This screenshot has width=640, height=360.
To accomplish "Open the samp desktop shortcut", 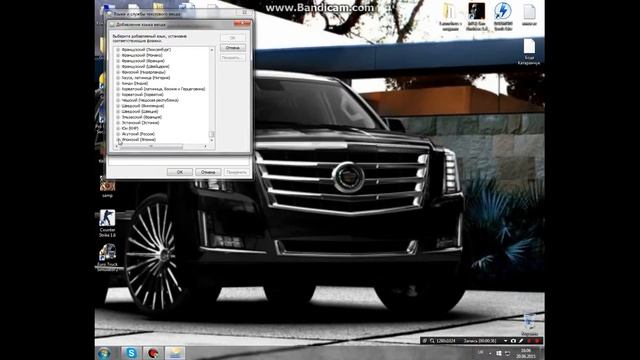I will 107,188.
